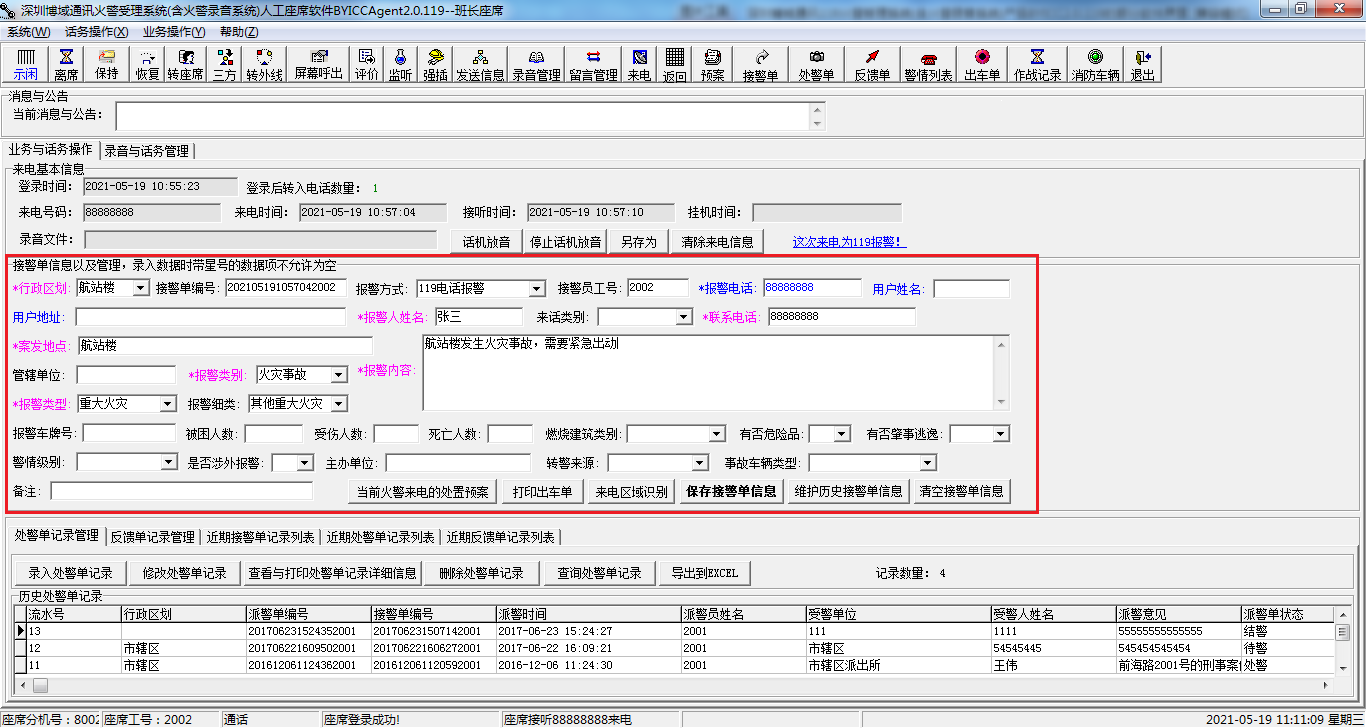Expand the 事故车辆类型 dropdown
Viewport: 1366px width, 728px height.
coord(928,463)
